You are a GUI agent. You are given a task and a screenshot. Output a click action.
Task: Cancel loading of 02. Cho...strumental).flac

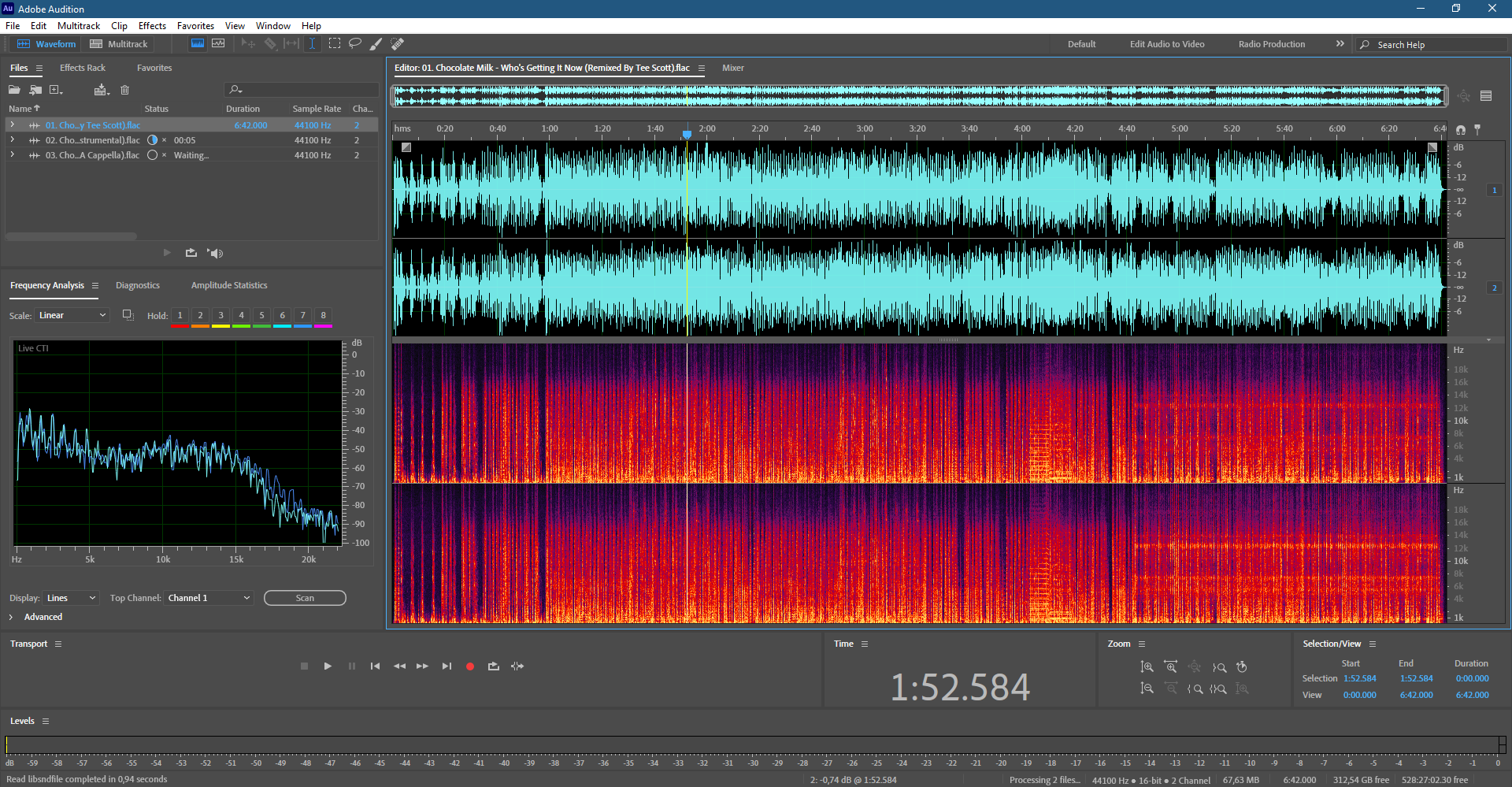(164, 140)
